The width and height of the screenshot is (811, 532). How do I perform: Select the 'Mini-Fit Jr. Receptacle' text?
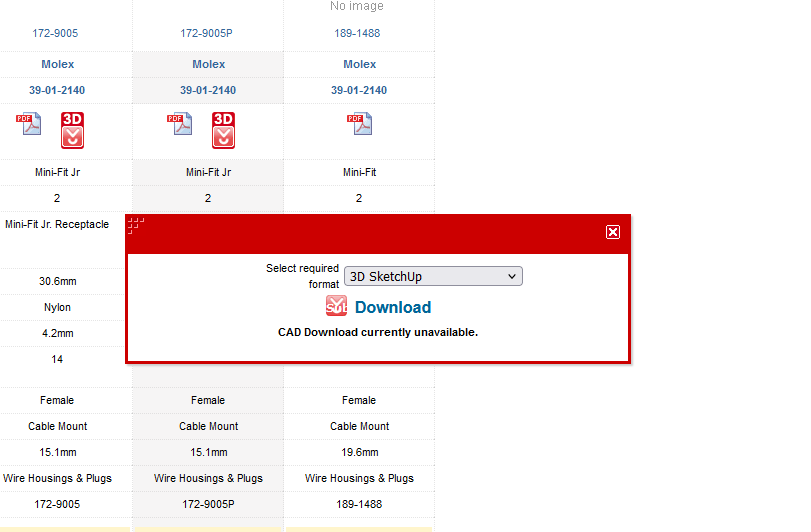pos(57,224)
